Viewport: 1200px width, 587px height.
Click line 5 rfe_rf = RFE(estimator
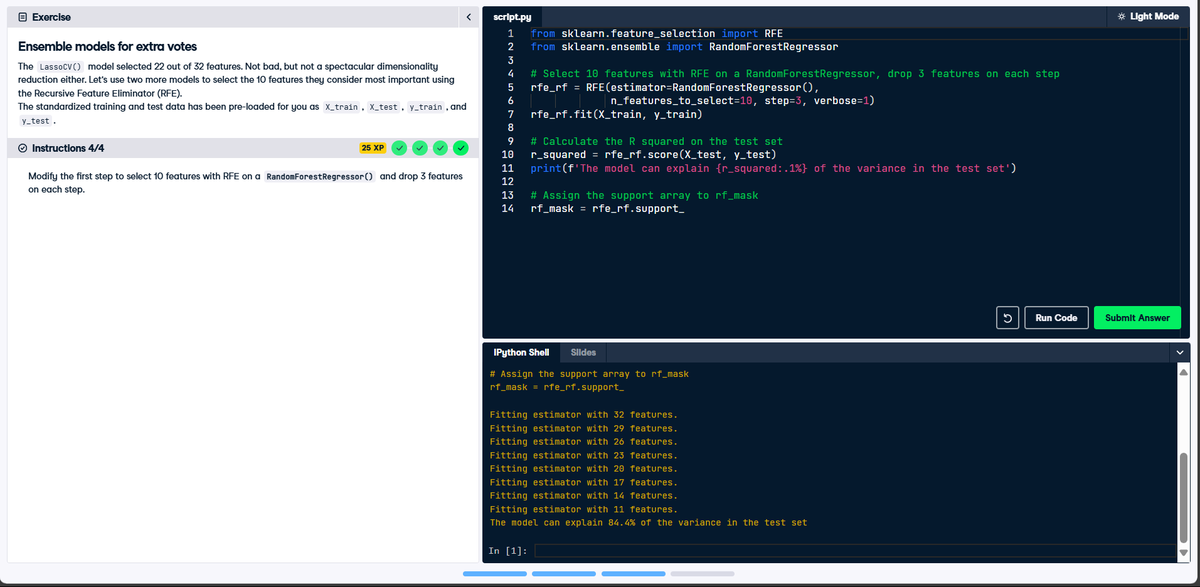(x=675, y=88)
